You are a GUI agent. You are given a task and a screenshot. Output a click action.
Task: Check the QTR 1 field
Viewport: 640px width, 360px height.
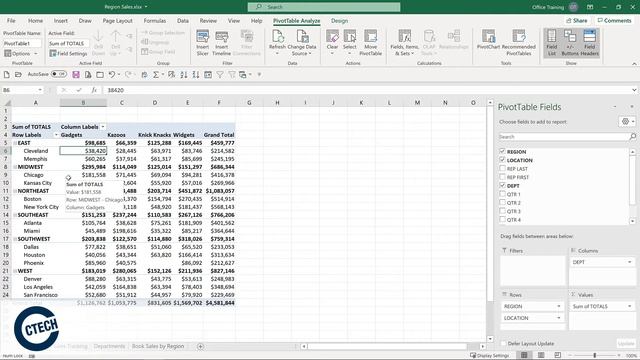[502, 194]
